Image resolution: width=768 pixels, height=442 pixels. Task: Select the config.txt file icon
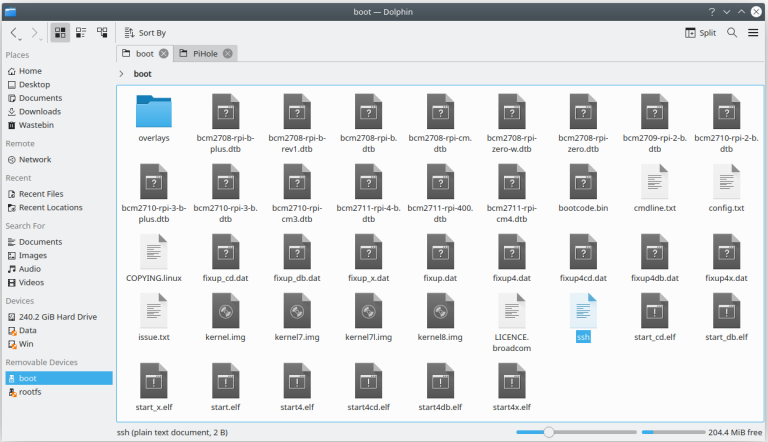pyautogui.click(x=726, y=182)
